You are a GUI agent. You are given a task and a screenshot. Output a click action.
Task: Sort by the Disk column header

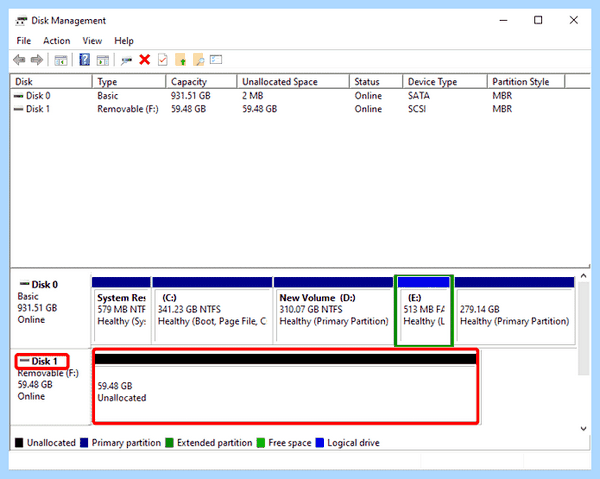click(x=51, y=81)
